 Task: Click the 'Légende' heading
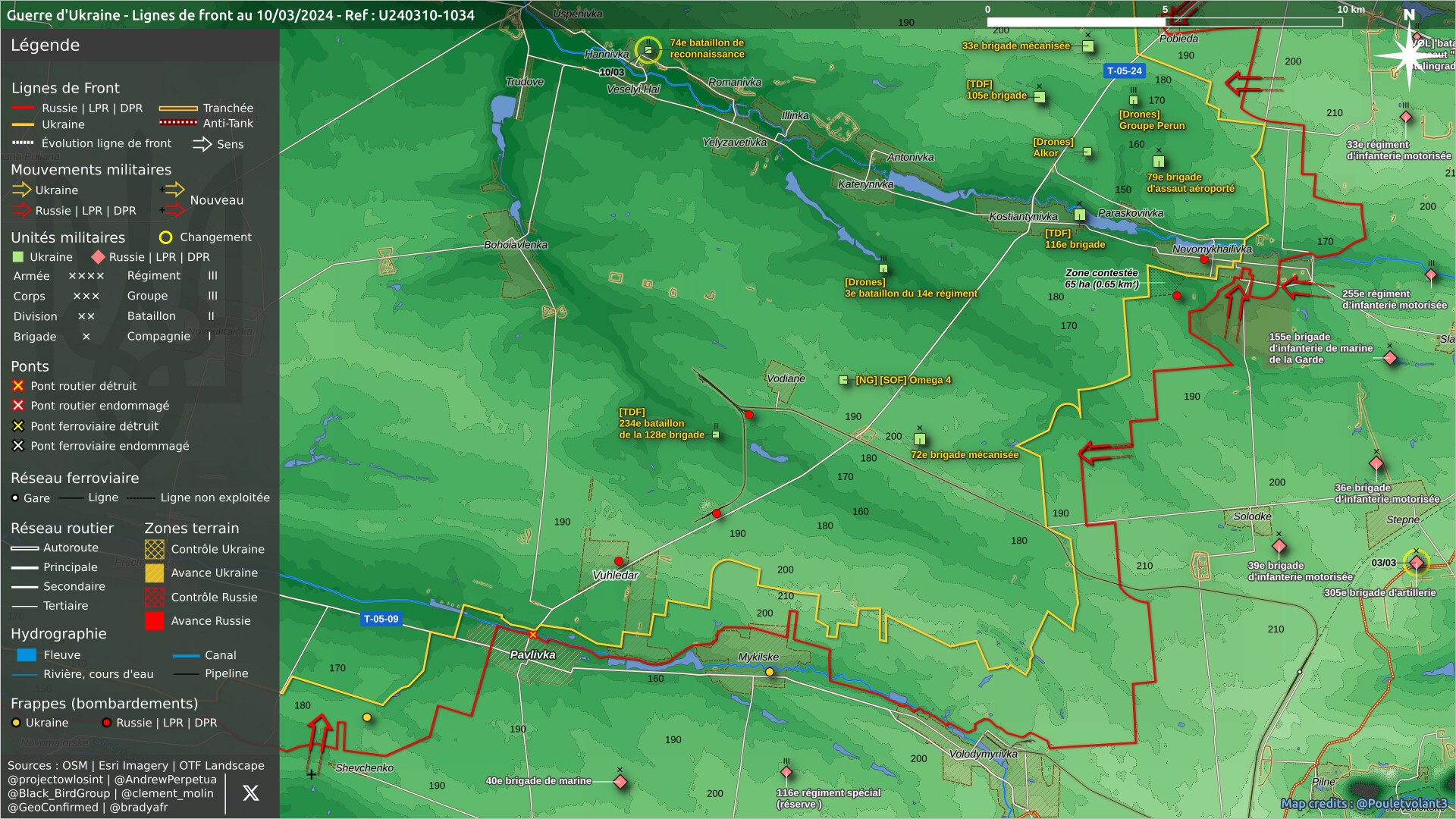tap(45, 45)
